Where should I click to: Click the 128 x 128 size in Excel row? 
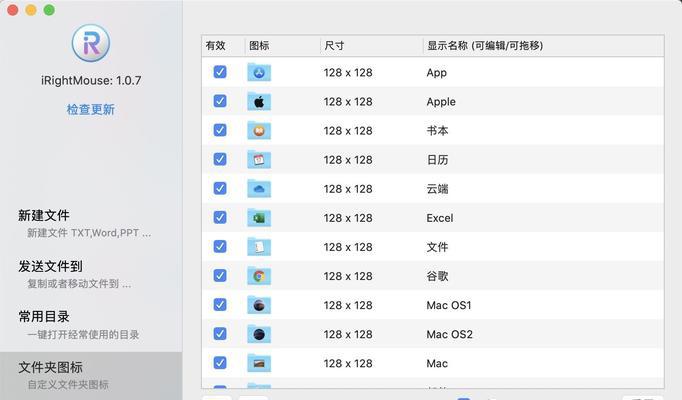tap(348, 218)
